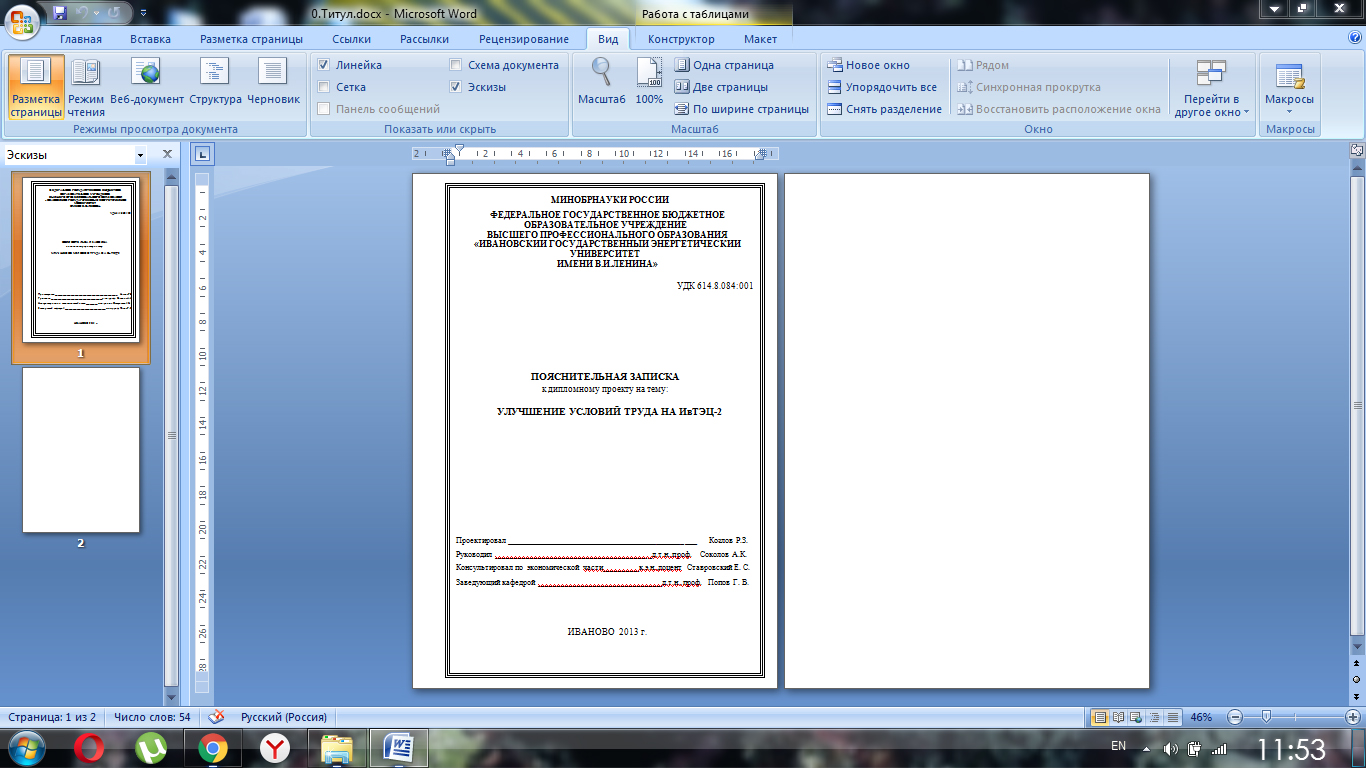Image resolution: width=1366 pixels, height=768 pixels.
Task: Open Full Screen Reading mode (Режим чтения)
Action: coord(86,88)
